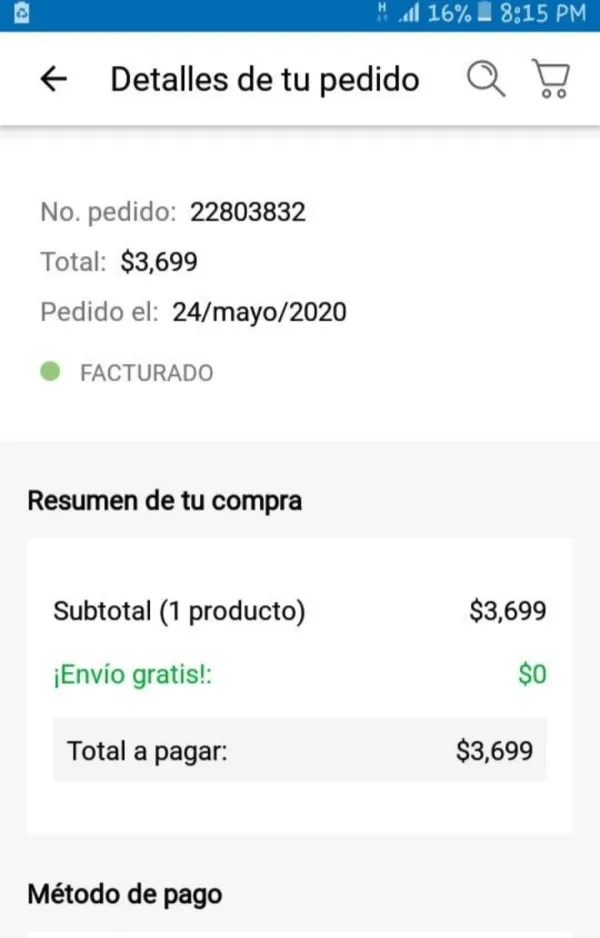The height and width of the screenshot is (938, 600).
Task: Tap the "Resumen de tu compra" heading
Action: [x=164, y=500]
